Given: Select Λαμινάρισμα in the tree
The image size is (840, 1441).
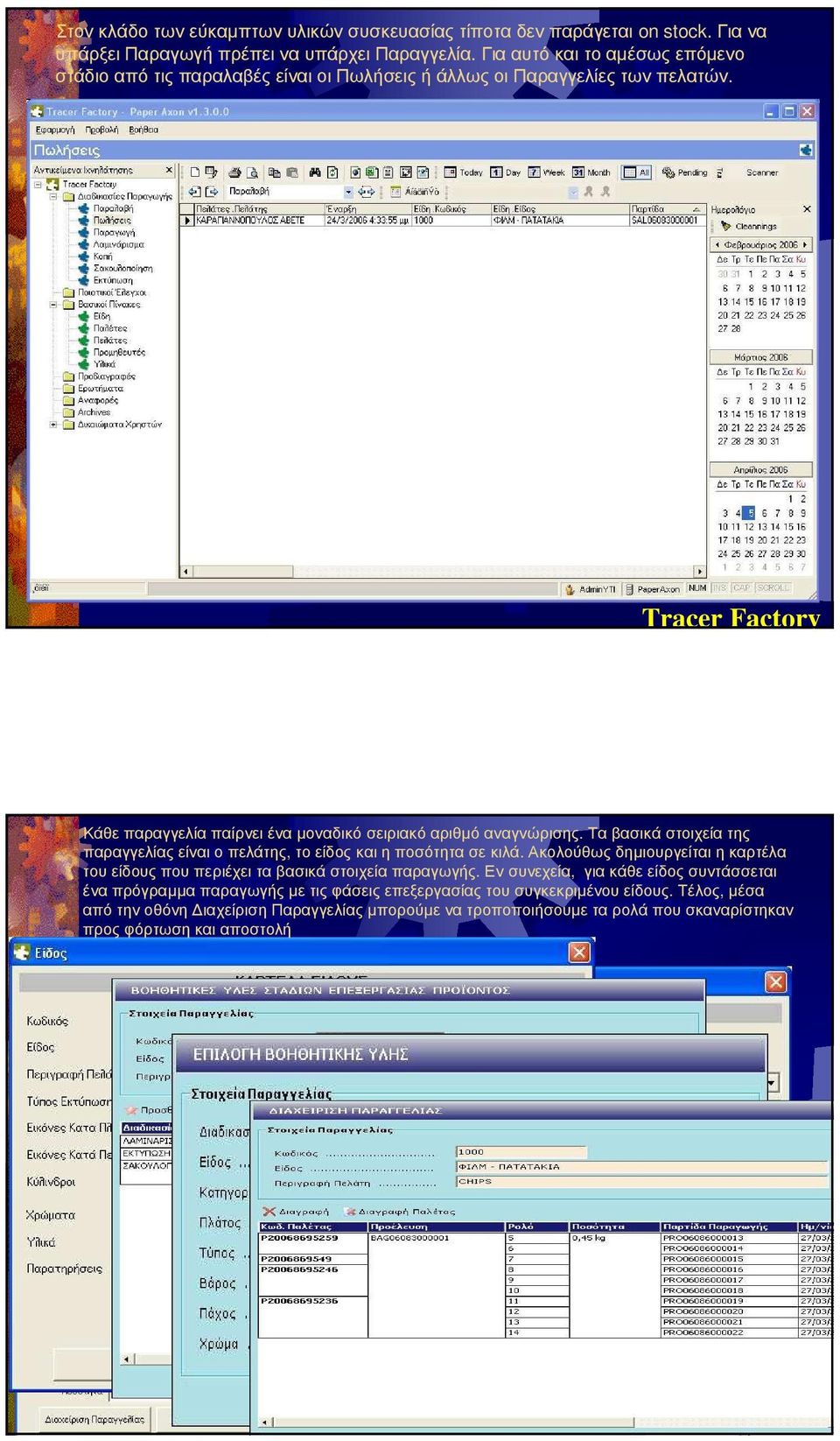Looking at the screenshot, I should [118, 244].
